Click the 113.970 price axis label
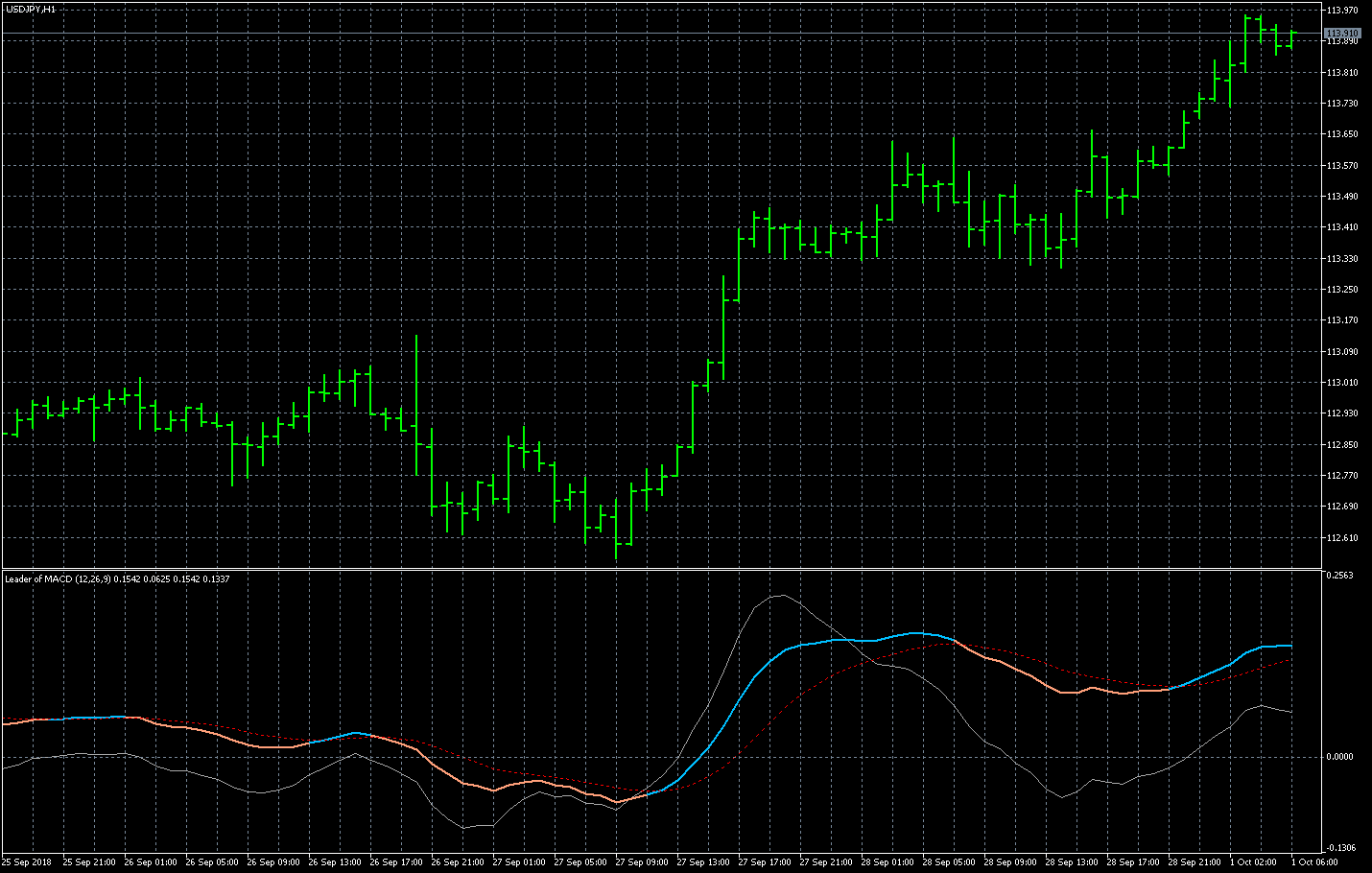Screen dimensions: 1372x873 1342,11
